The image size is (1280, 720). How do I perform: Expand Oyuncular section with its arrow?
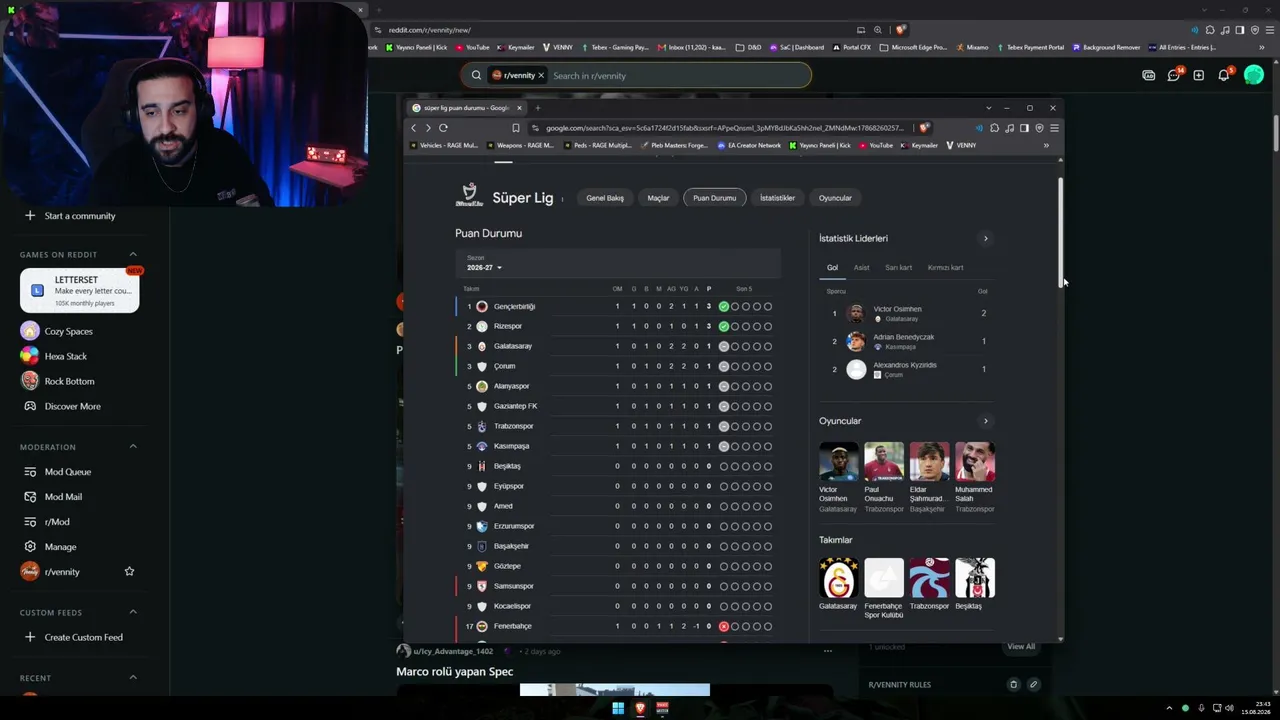[985, 421]
